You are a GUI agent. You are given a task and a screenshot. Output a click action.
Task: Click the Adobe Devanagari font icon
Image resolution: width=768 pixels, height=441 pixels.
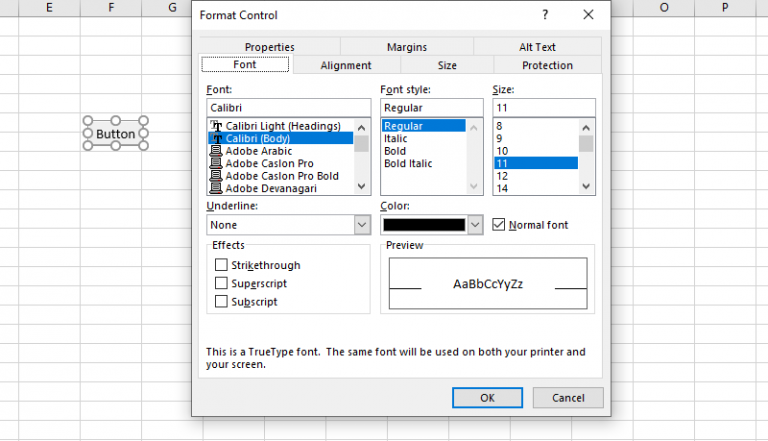click(x=215, y=187)
